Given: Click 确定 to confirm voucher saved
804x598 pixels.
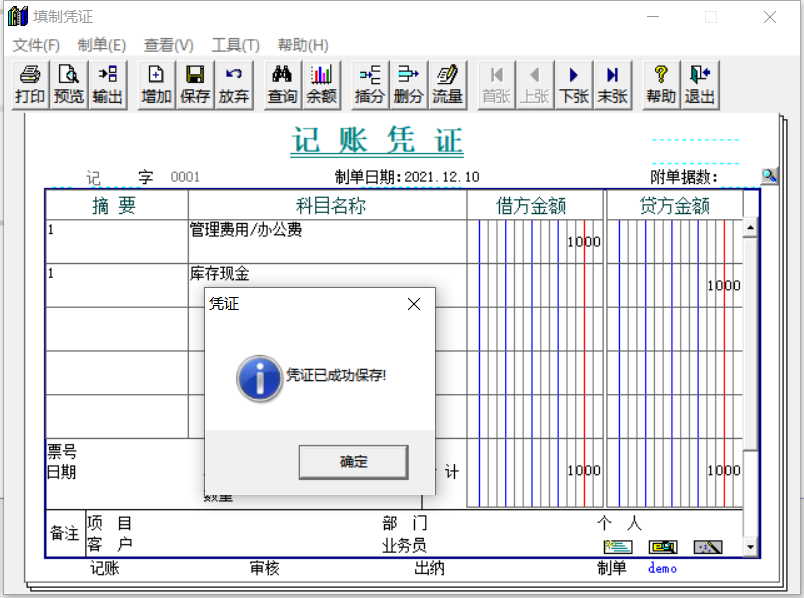Looking at the screenshot, I should [354, 462].
